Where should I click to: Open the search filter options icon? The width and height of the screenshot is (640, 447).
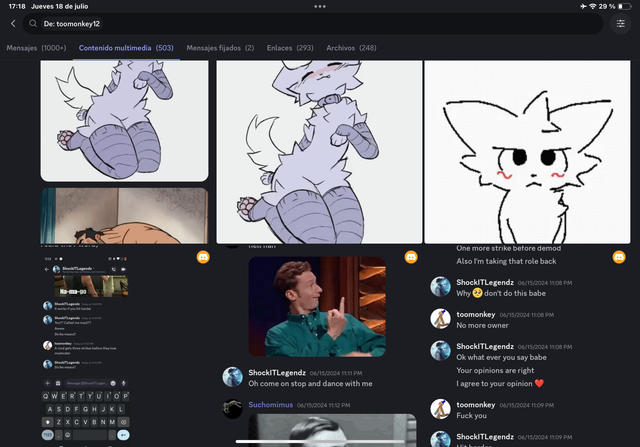tap(620, 24)
